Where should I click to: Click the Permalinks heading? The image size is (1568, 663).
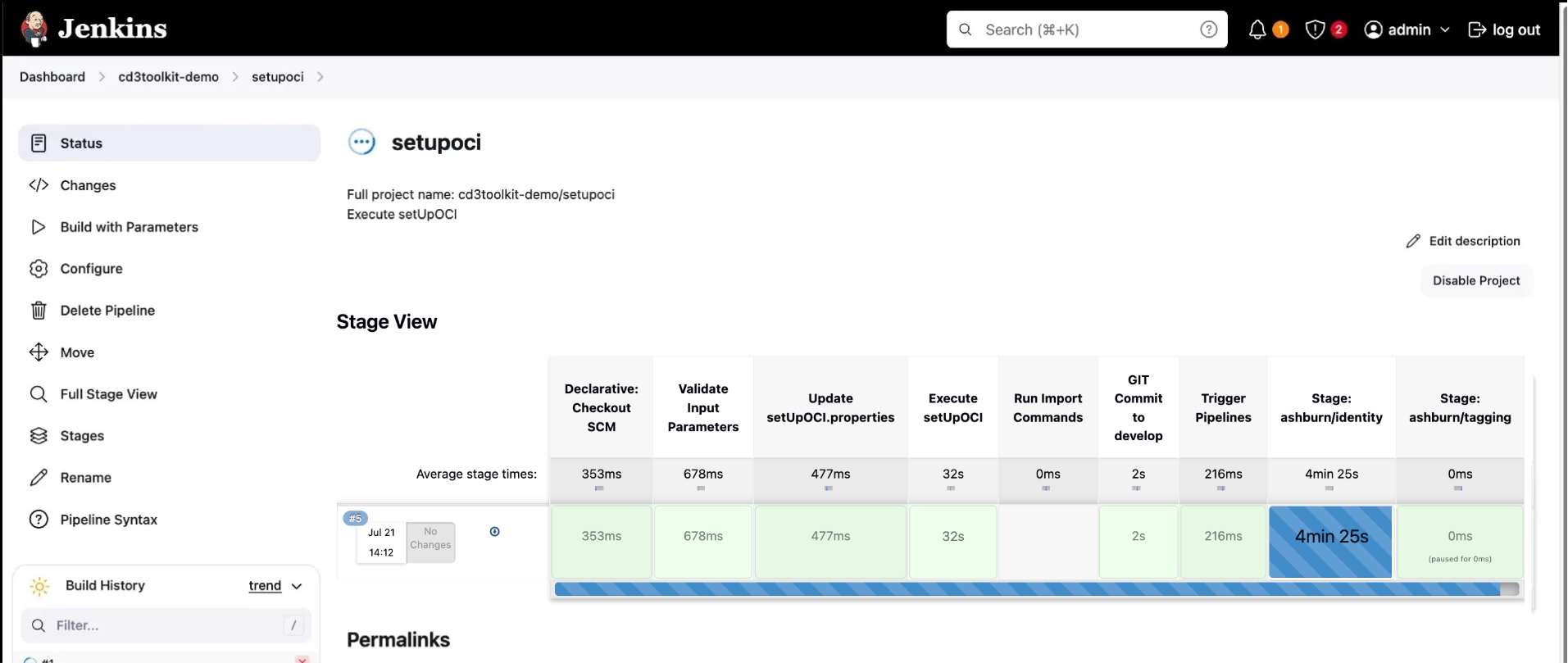click(398, 640)
